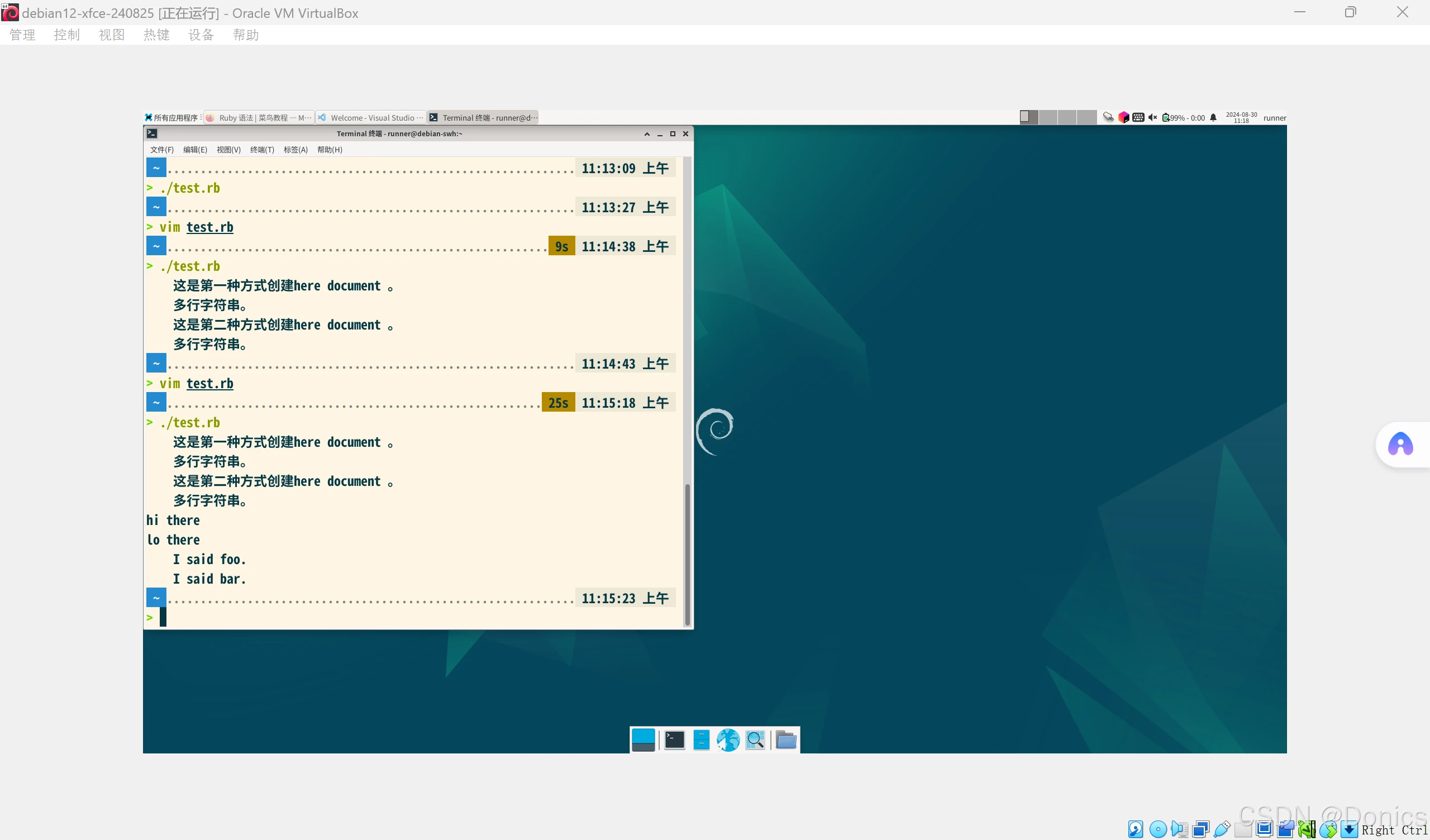Switch to Ruby 语法 browser window in taskbar
Image resolution: width=1430 pixels, height=840 pixels.
(259, 117)
